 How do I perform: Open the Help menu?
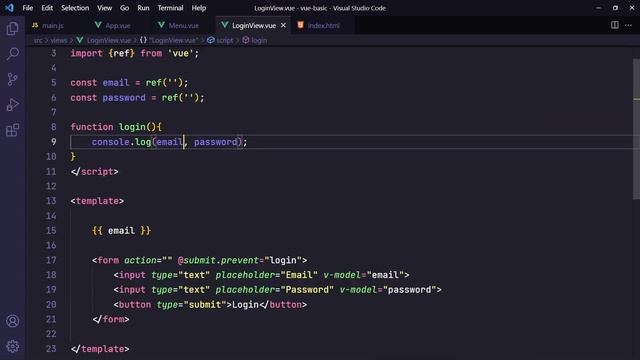coord(199,8)
